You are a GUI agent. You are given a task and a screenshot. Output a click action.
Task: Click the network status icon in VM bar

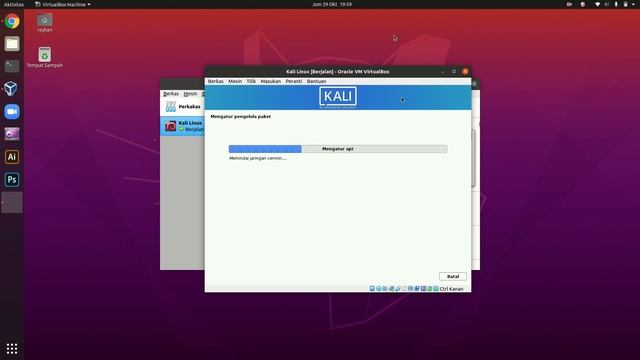(391, 289)
